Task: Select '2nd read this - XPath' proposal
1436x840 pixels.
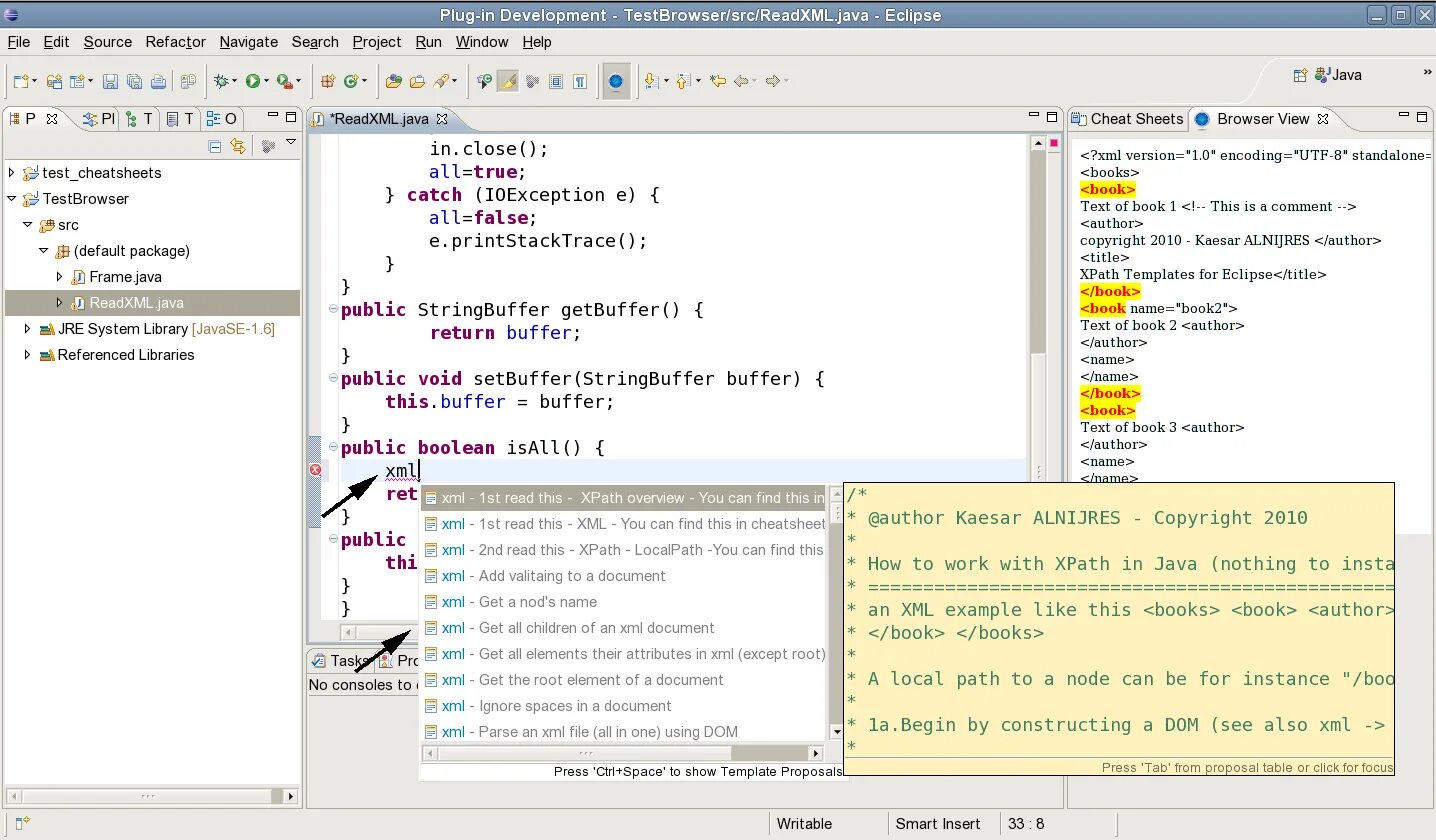Action: 625,550
